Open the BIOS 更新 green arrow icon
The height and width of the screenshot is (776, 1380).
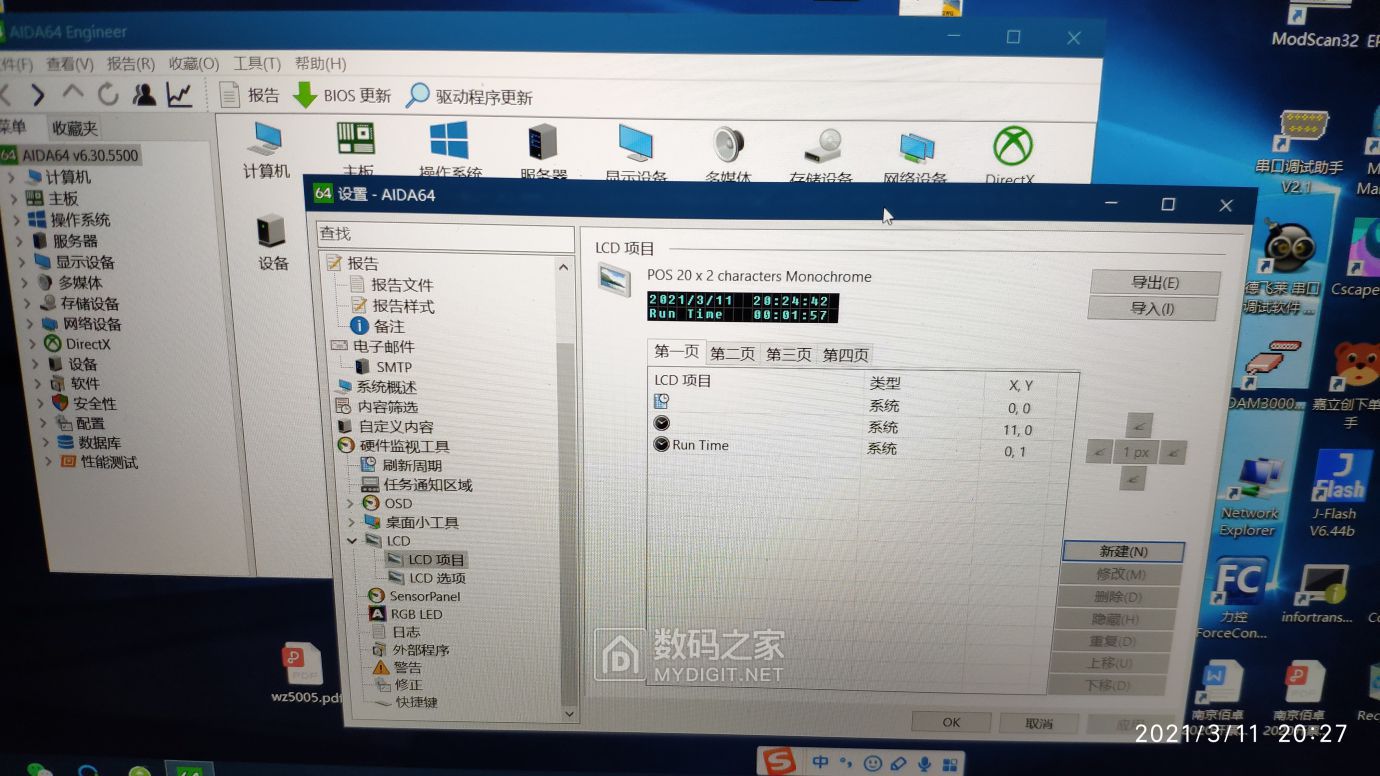coord(305,95)
